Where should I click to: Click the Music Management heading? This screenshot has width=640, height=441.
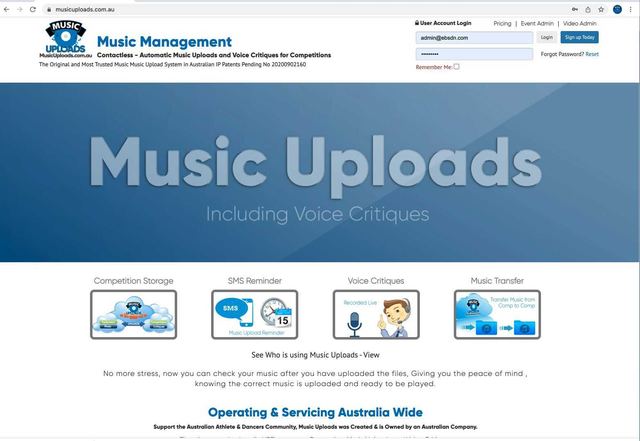pyautogui.click(x=164, y=42)
